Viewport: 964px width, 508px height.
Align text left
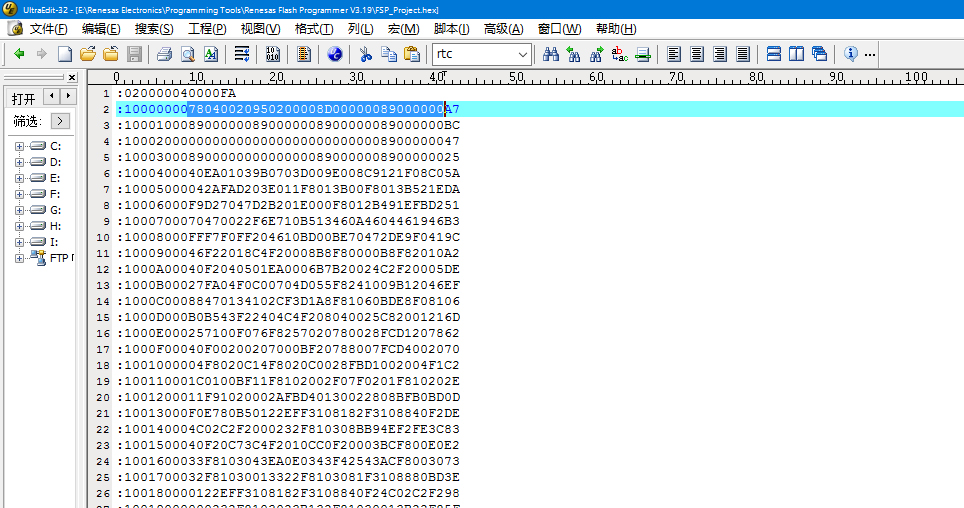(x=674, y=54)
